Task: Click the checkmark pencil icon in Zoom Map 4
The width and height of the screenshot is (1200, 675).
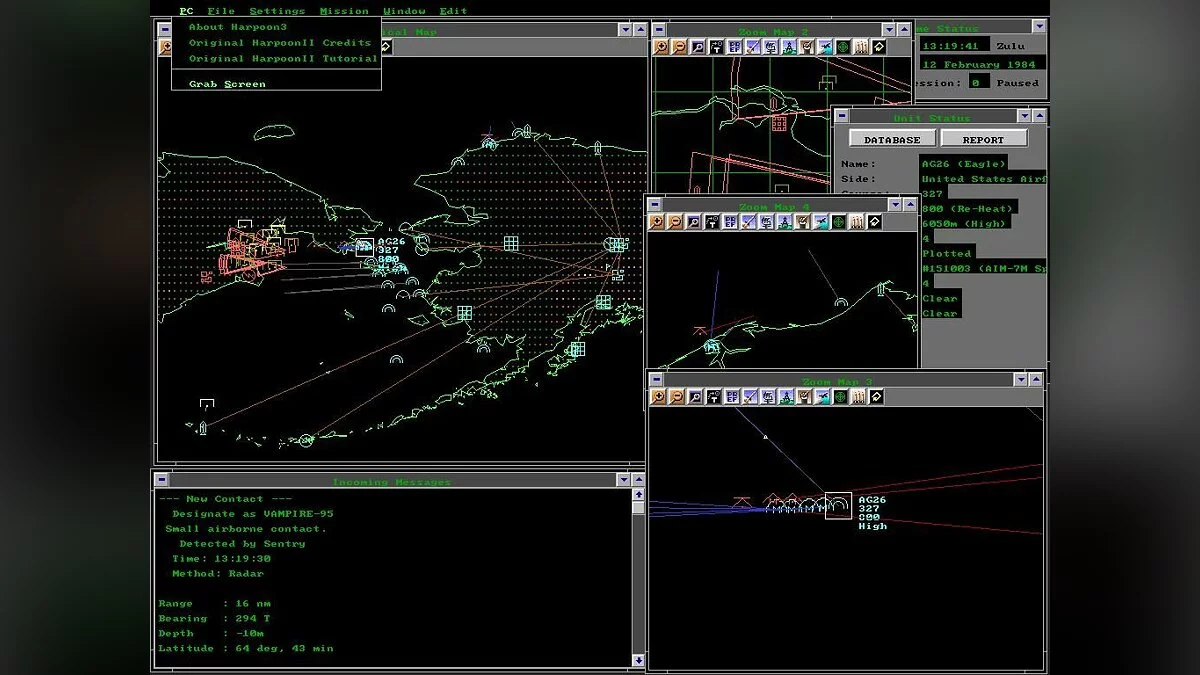Action: [x=803, y=222]
